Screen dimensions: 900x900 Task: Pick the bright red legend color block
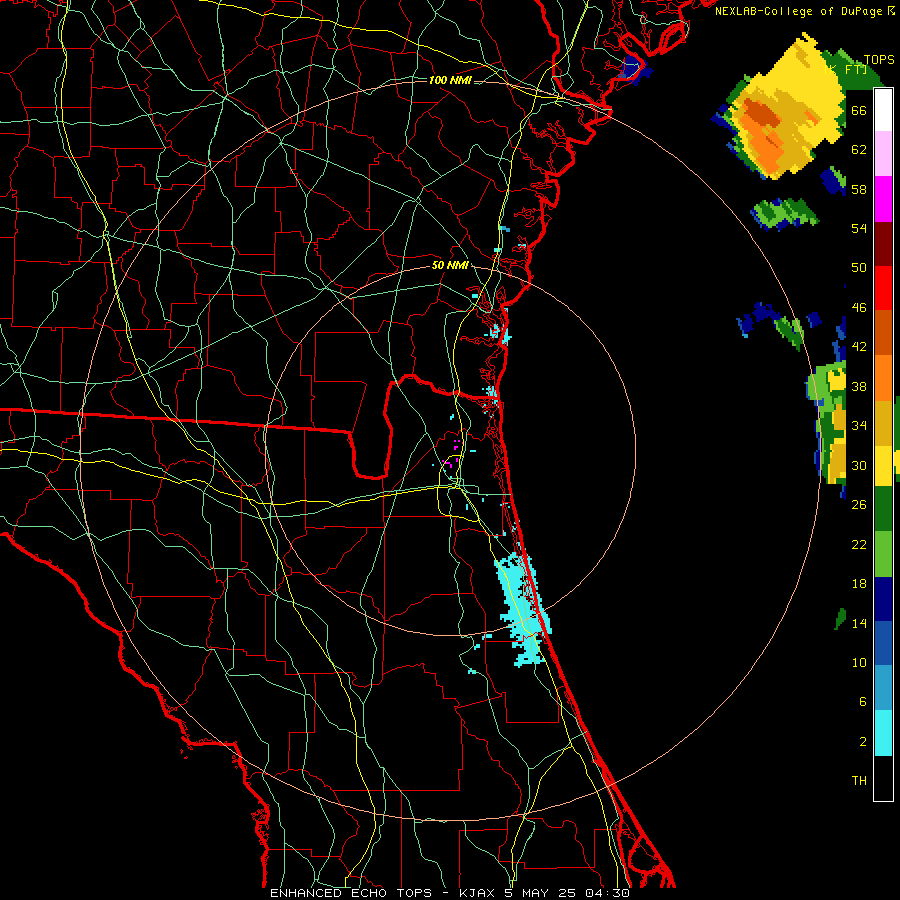[883, 288]
